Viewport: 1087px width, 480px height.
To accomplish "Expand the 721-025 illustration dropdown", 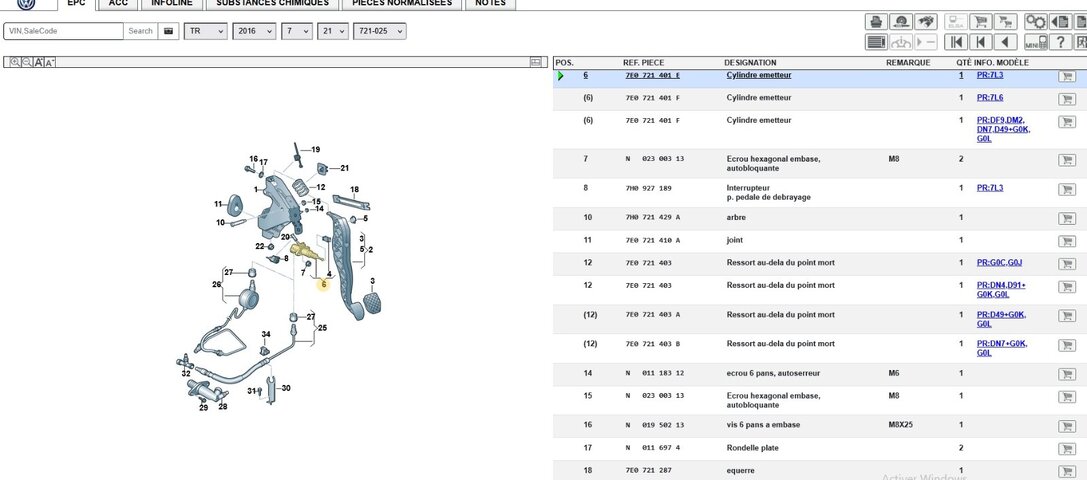I will click(380, 31).
